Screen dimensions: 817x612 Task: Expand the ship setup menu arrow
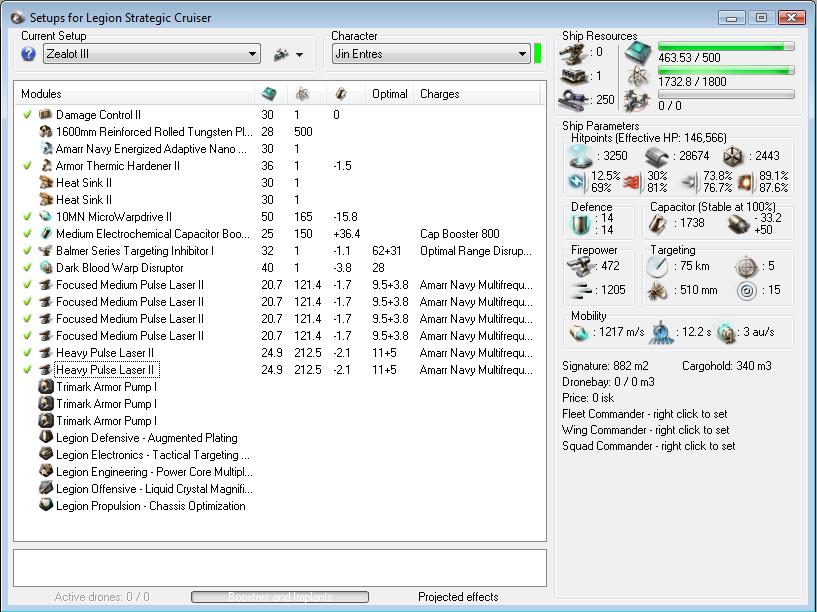tap(299, 55)
